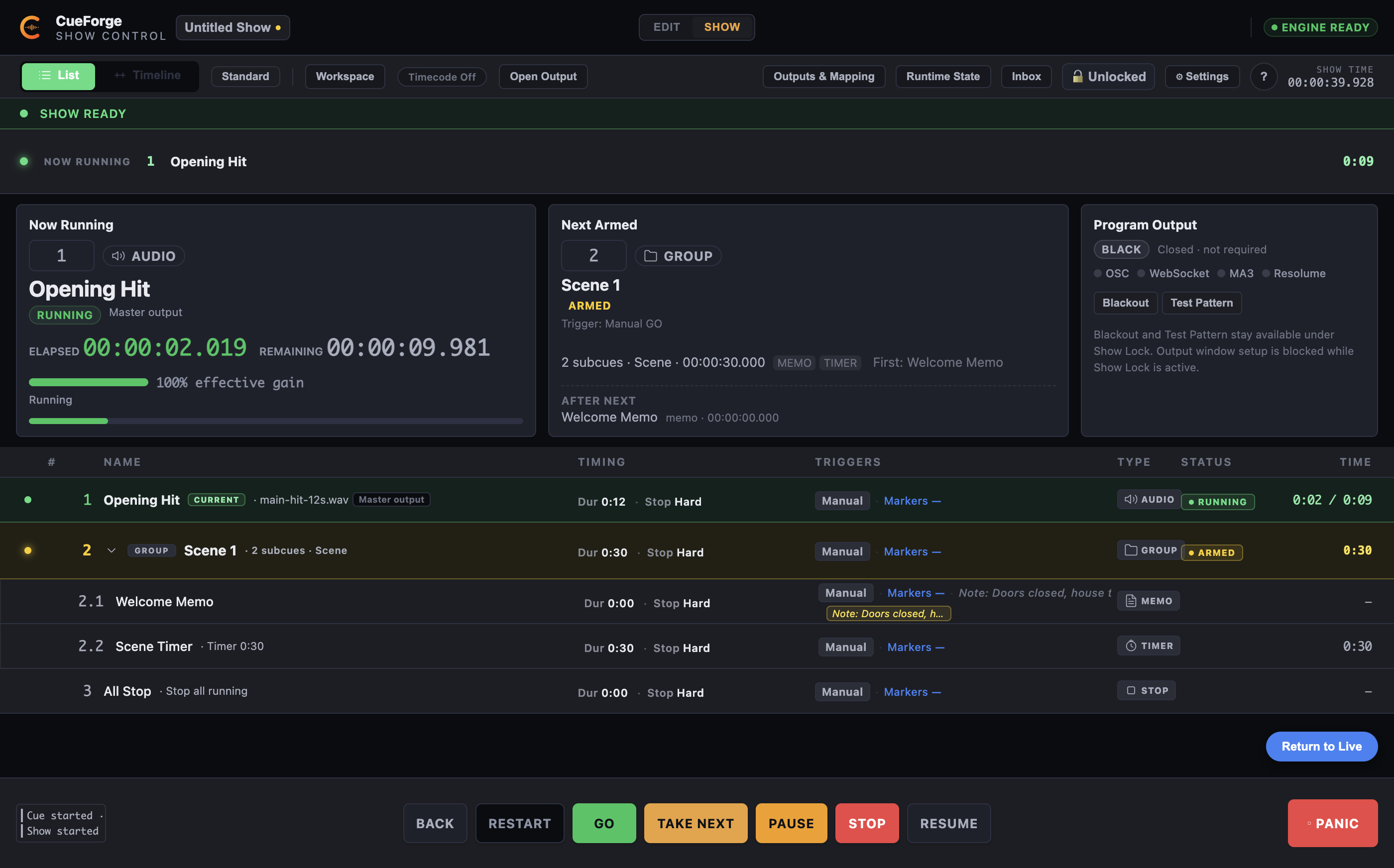Viewport: 1394px width, 868px height.
Task: Toggle the OSC output indicator
Action: (1111, 273)
